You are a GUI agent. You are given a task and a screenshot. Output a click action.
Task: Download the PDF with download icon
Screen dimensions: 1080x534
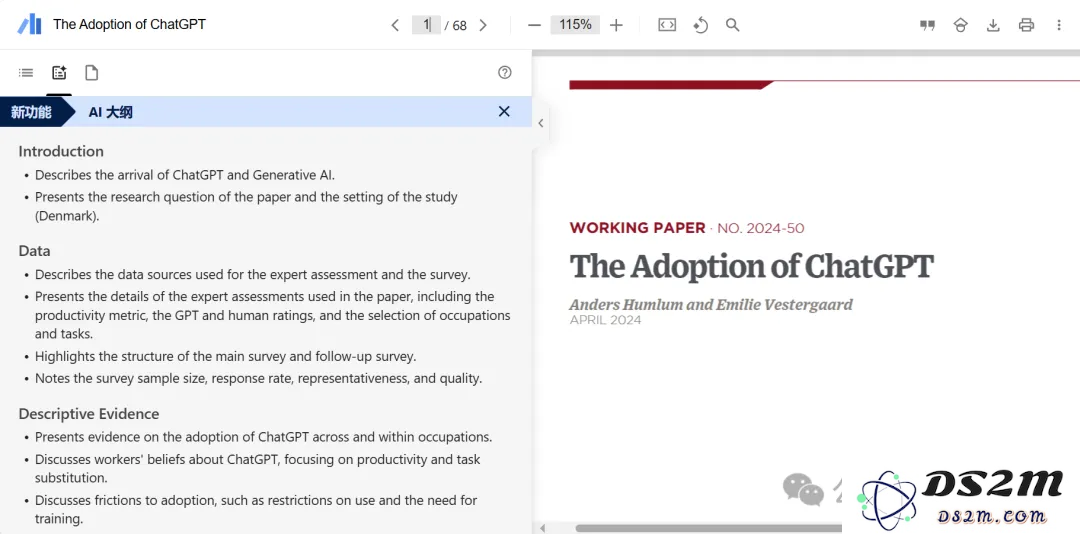(x=993, y=25)
